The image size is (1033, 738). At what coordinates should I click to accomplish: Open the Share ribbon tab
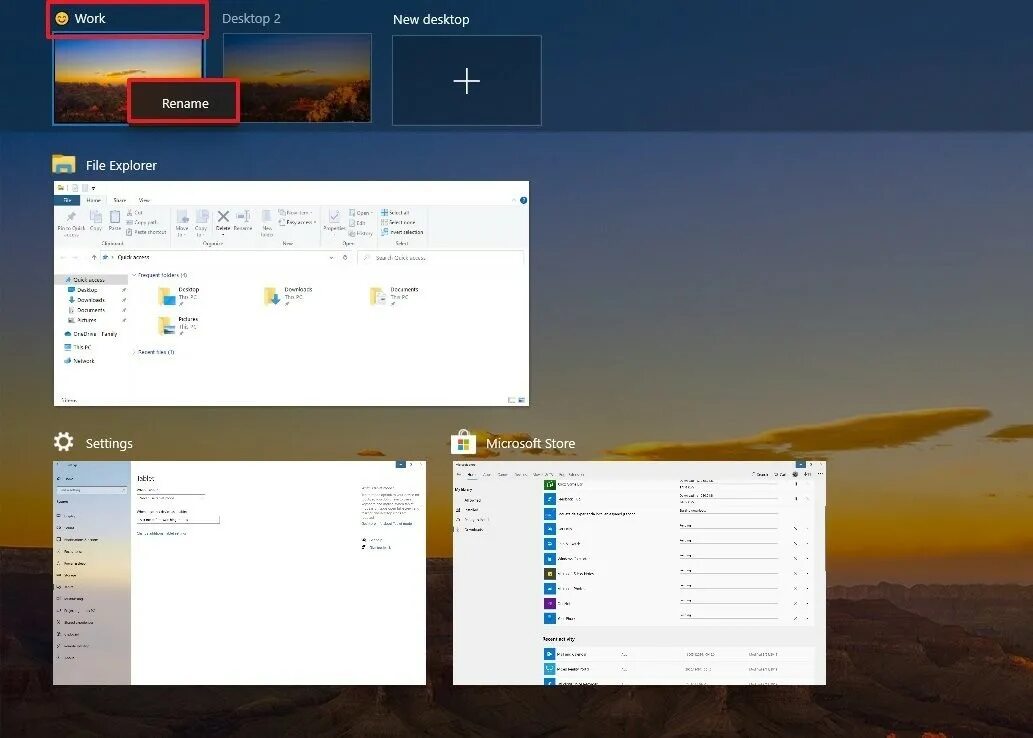119,201
